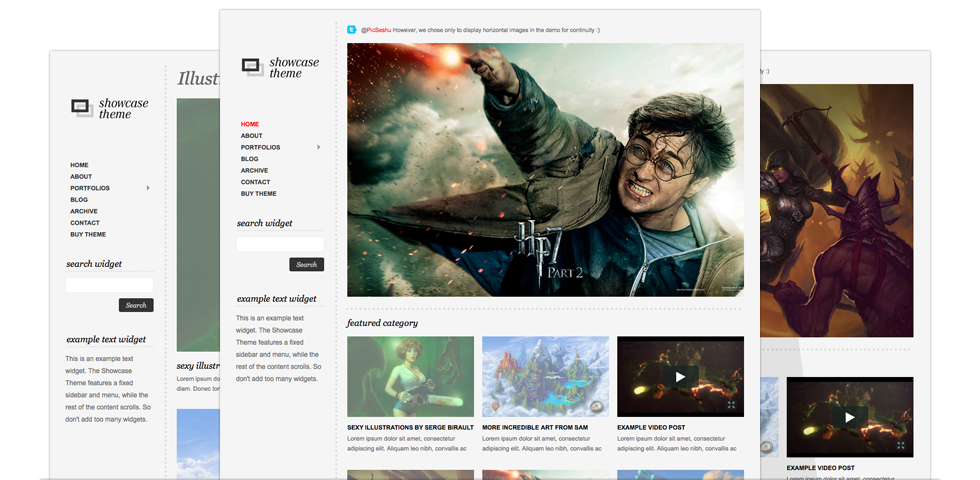Play the video thumbnail in right window
The height and width of the screenshot is (480, 980).
pos(849,417)
